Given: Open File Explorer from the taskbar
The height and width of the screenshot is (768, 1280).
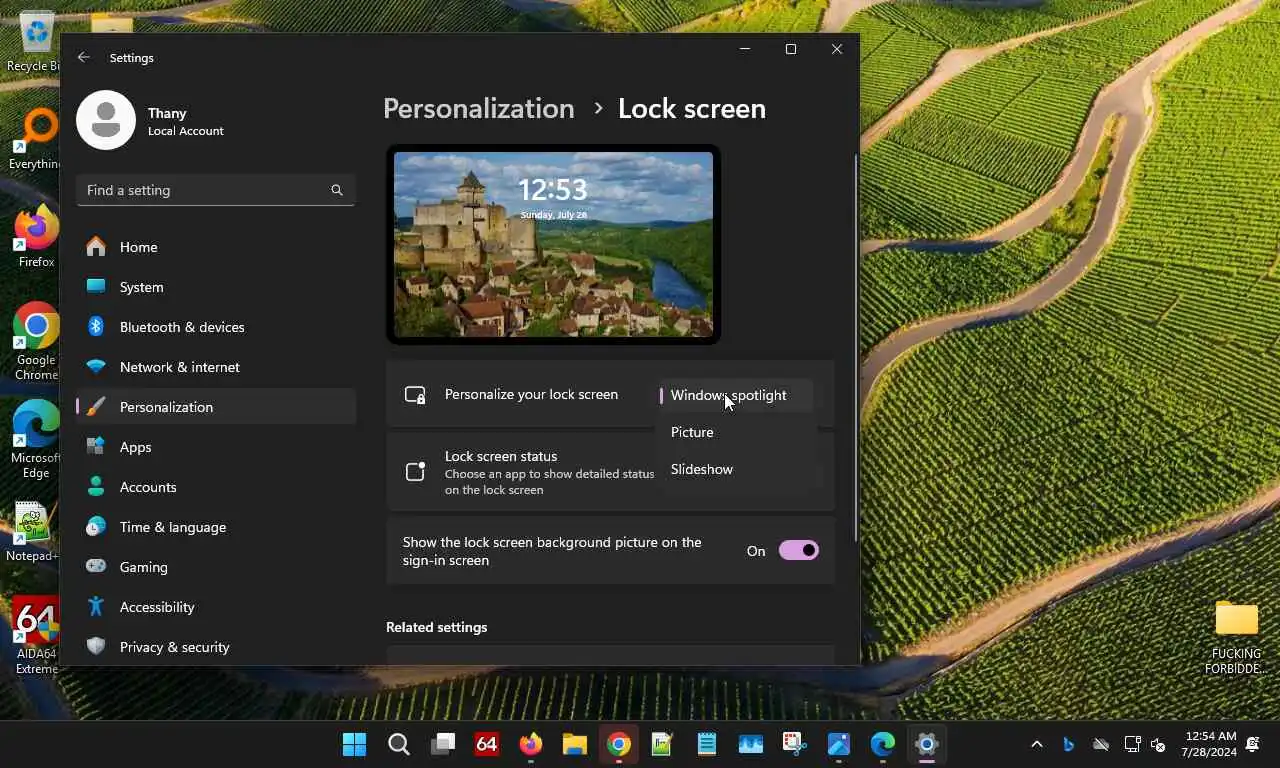Looking at the screenshot, I should [575, 744].
